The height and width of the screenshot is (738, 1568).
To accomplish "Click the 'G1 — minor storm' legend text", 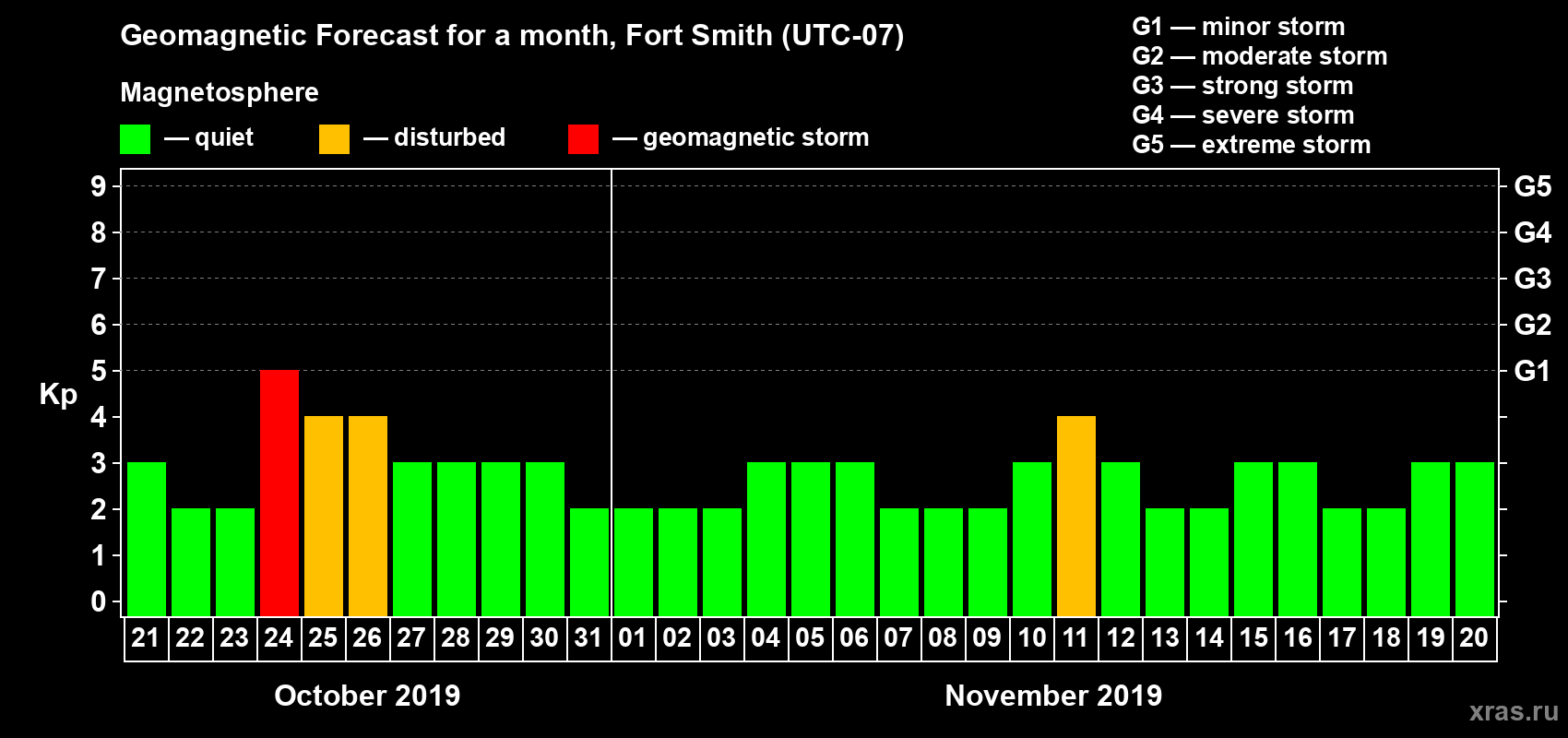I will 1239,27.
